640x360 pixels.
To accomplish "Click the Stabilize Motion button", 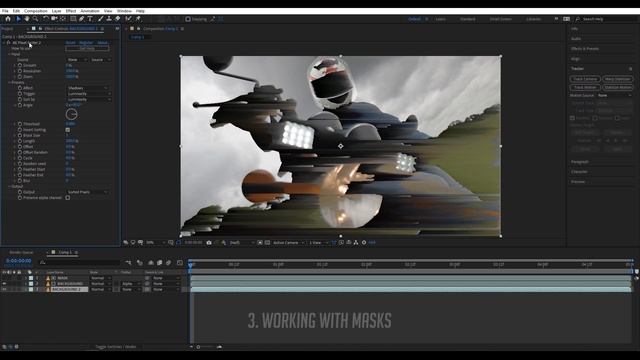I will [618, 87].
